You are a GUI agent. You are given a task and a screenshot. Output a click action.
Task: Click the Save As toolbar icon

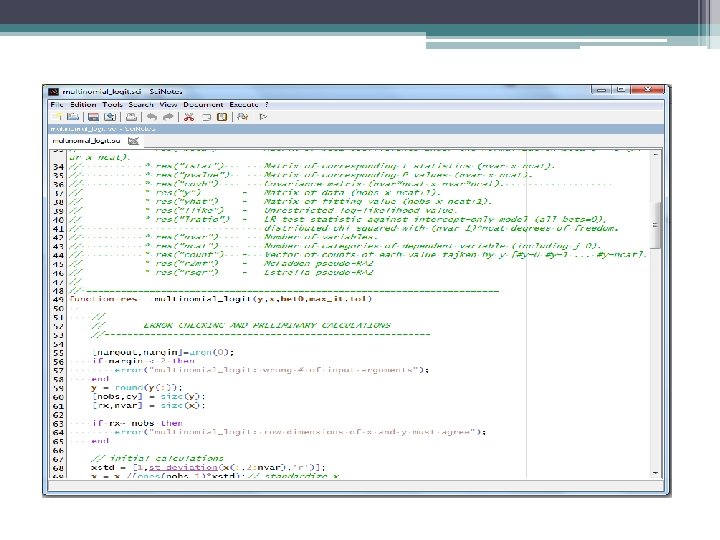[110, 116]
